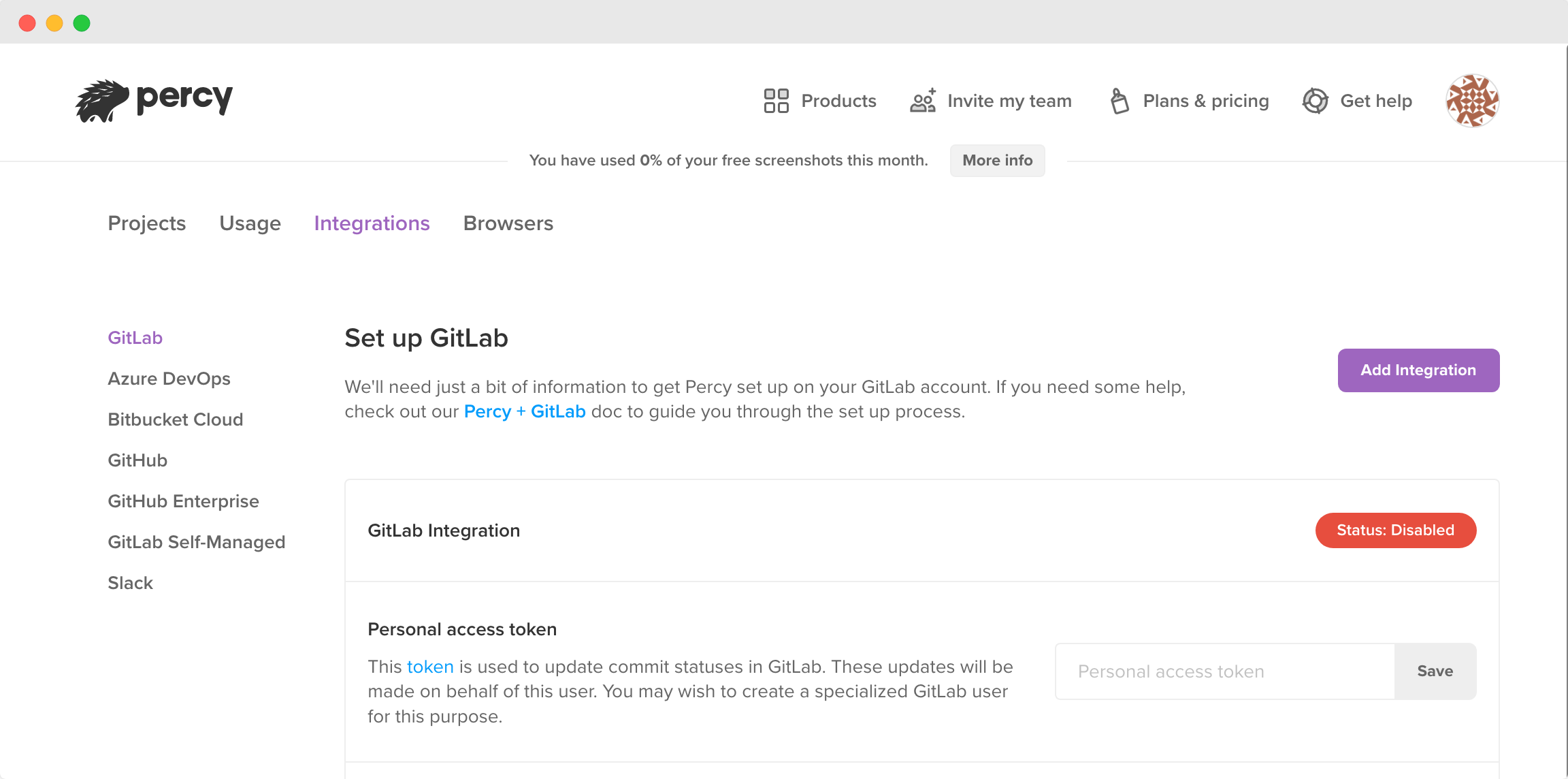Viewport: 1568px width, 779px height.
Task: Switch to the Projects tab
Action: [x=147, y=223]
